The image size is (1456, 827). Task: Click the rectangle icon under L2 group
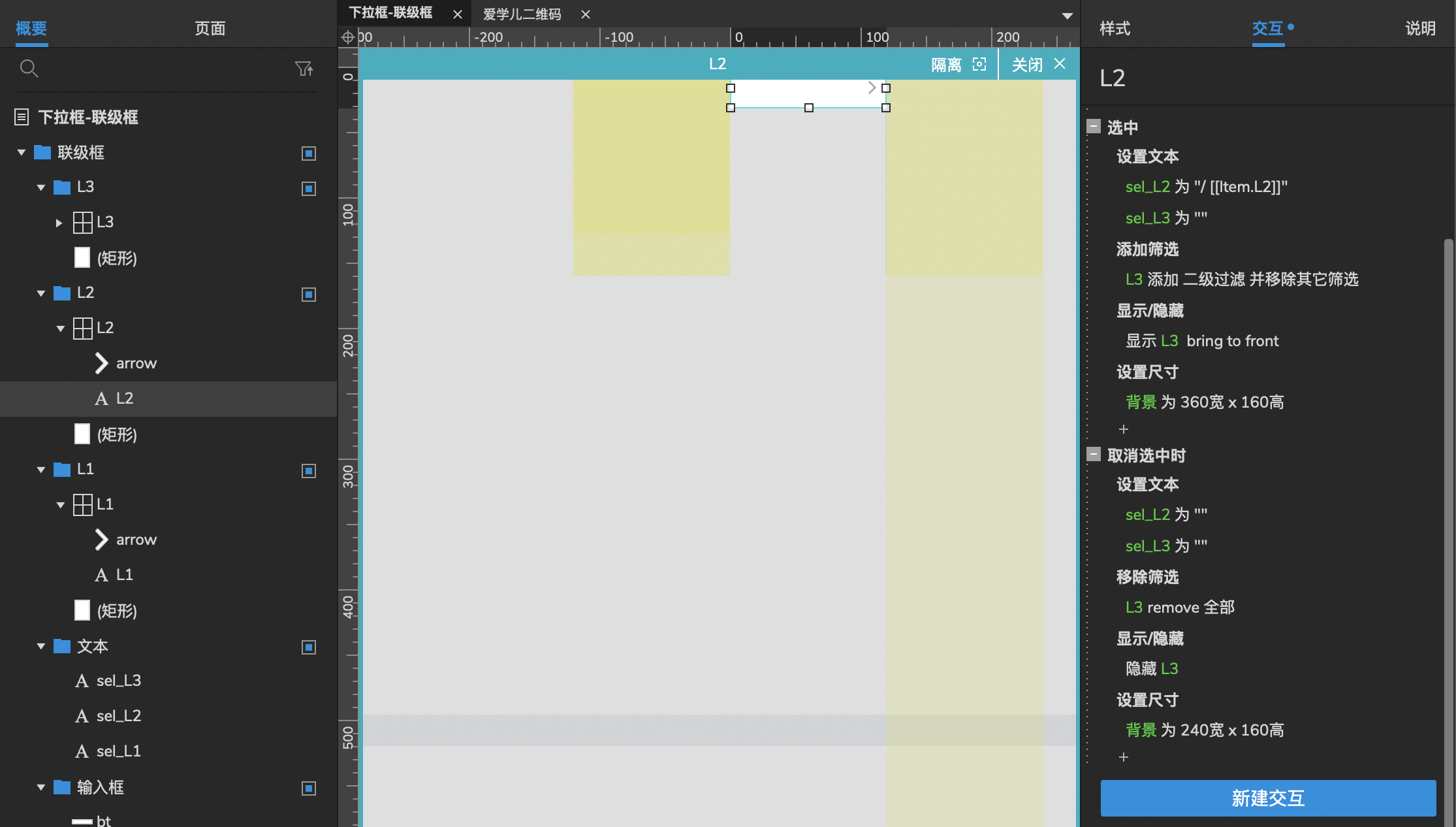coord(82,434)
